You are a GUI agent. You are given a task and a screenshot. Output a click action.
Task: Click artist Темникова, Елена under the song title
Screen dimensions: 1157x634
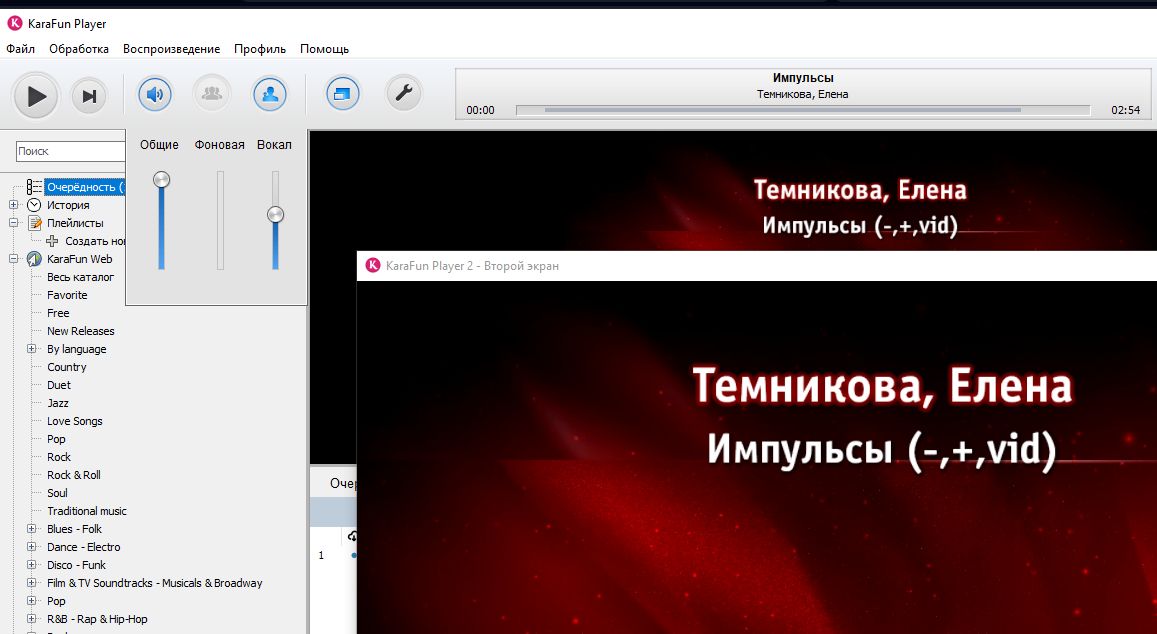(803, 94)
